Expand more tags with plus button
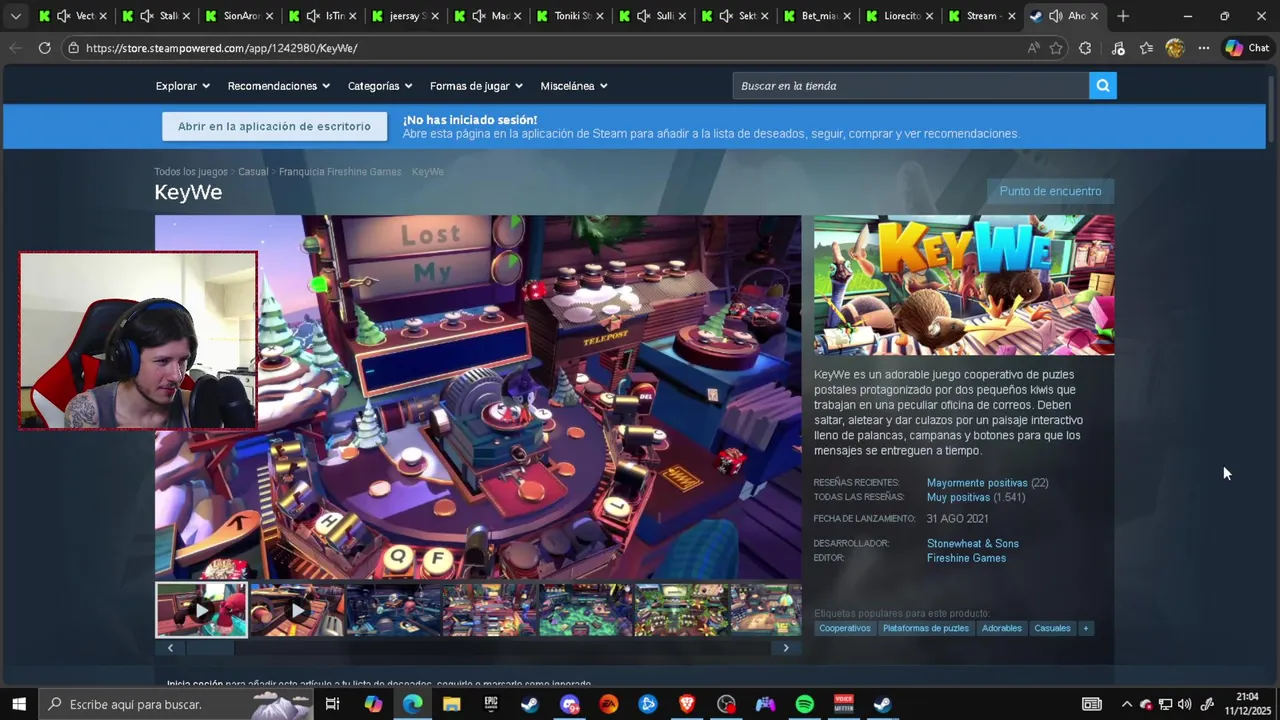 point(1085,628)
